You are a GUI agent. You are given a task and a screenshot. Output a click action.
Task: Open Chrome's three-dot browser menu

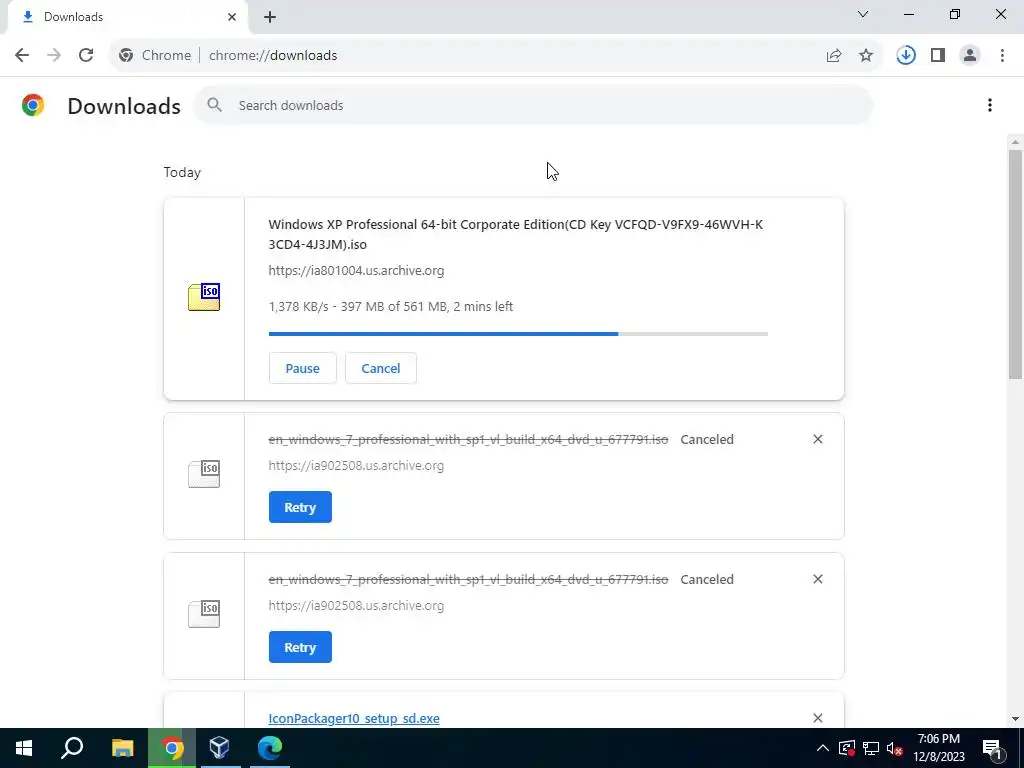1002,56
